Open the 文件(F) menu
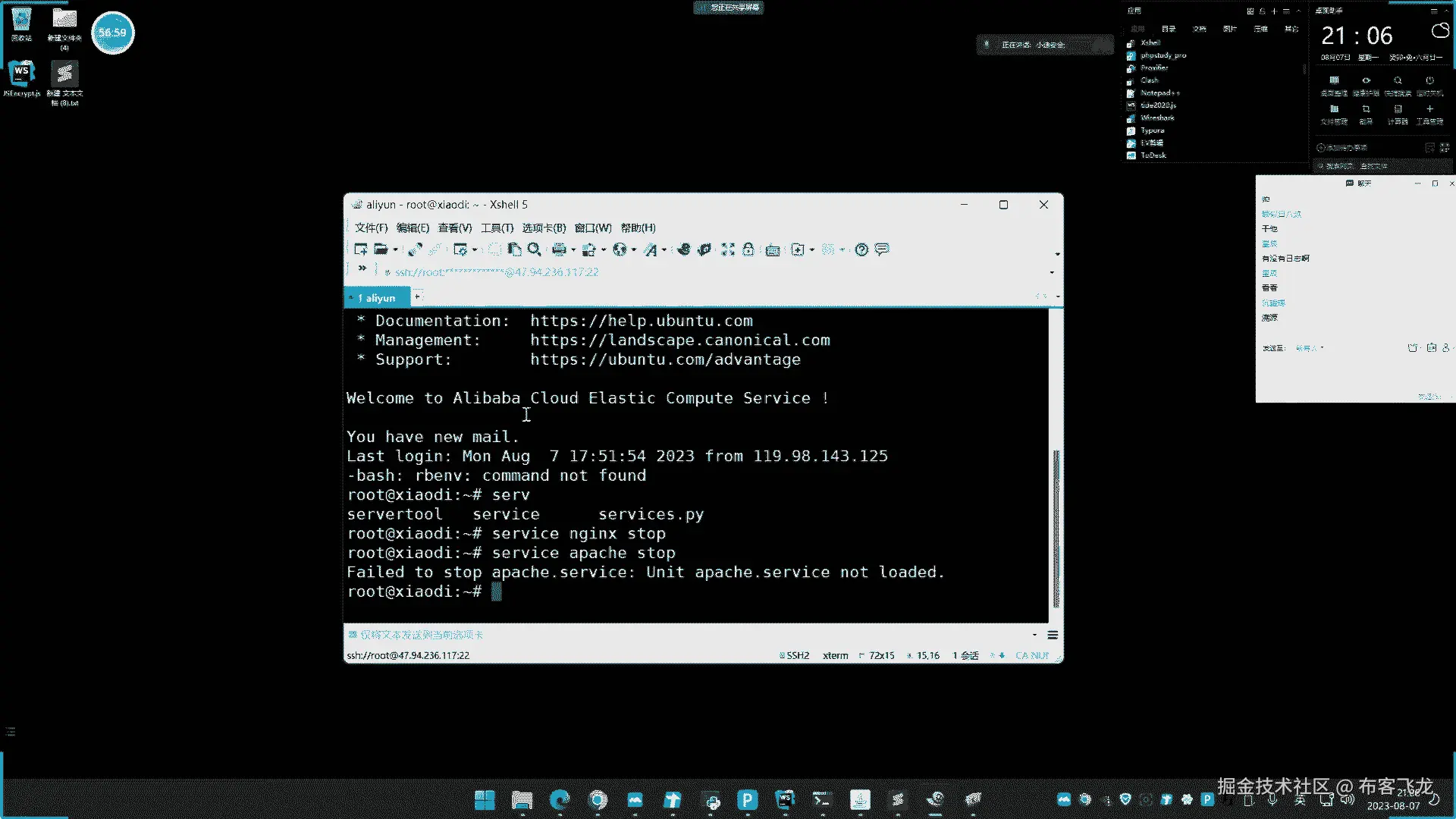Viewport: 1456px width, 819px height. (x=371, y=227)
